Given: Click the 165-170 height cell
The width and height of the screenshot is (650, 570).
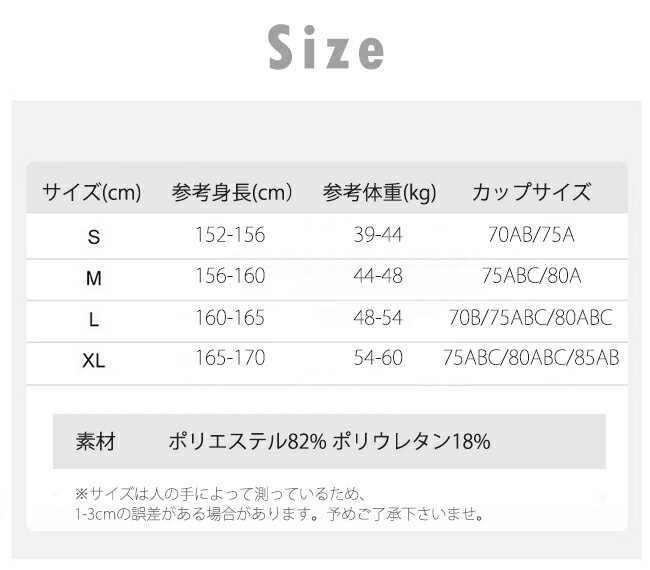Looking at the screenshot, I should tap(232, 358).
